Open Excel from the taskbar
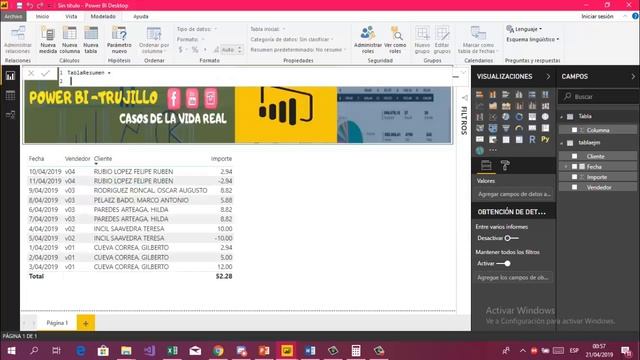This screenshot has width=640, height=360. click(172, 351)
